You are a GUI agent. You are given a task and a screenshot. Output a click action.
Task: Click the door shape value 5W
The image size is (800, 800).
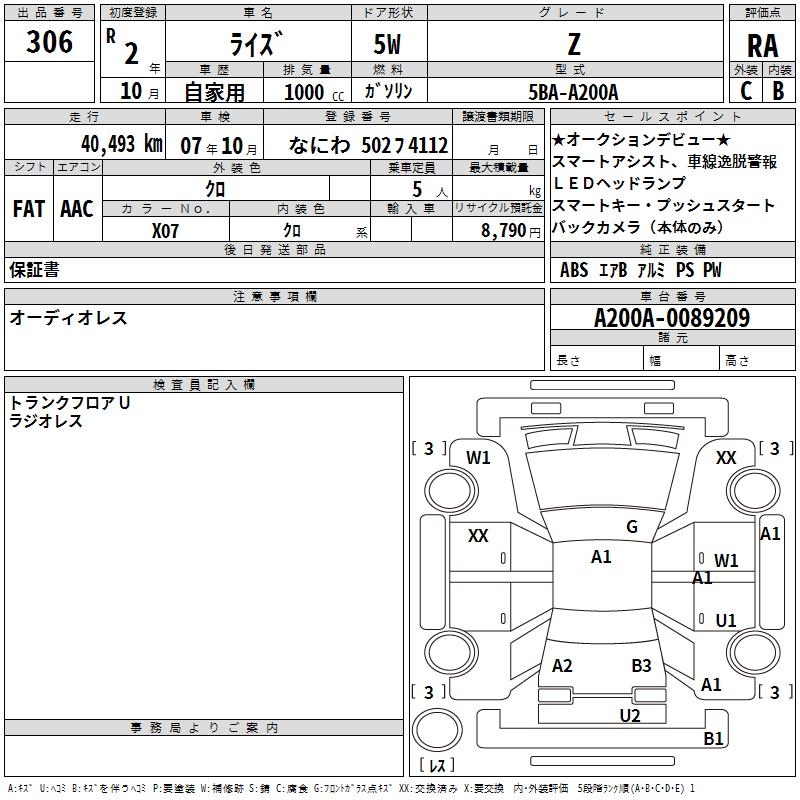pyautogui.click(x=388, y=44)
